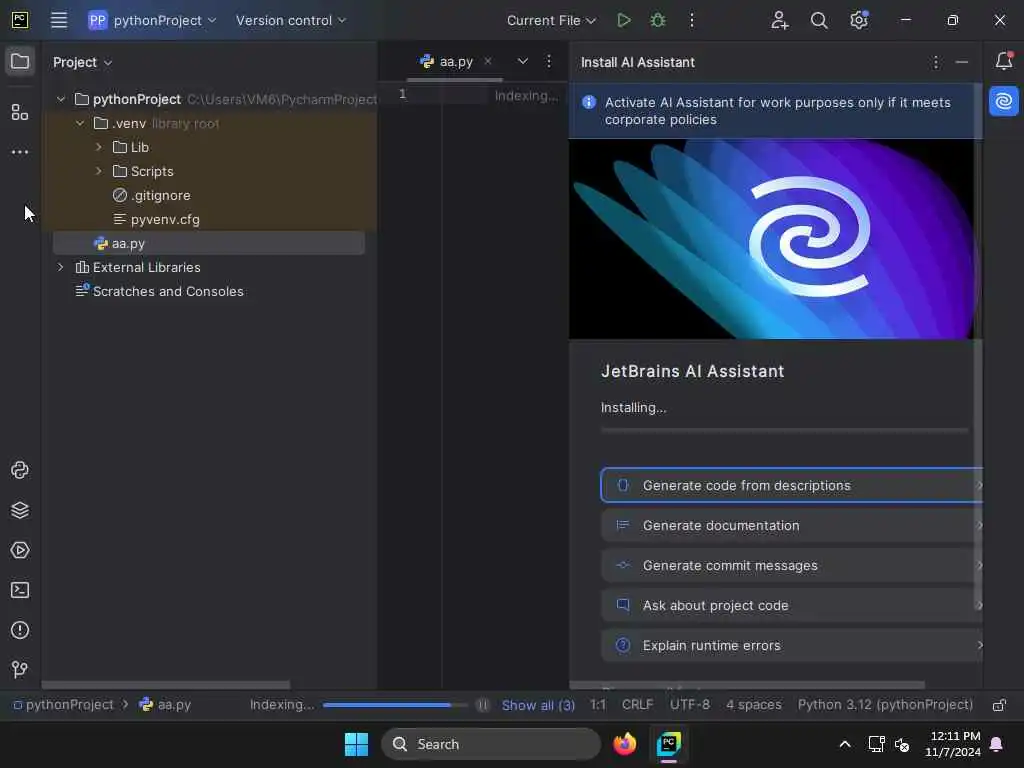This screenshot has height=768, width=1024.
Task: Show more tool windows ellipsis
Action: (20, 152)
